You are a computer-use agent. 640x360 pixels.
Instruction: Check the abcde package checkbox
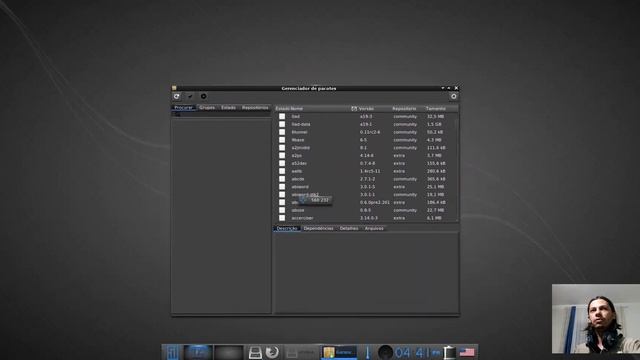[x=282, y=179]
